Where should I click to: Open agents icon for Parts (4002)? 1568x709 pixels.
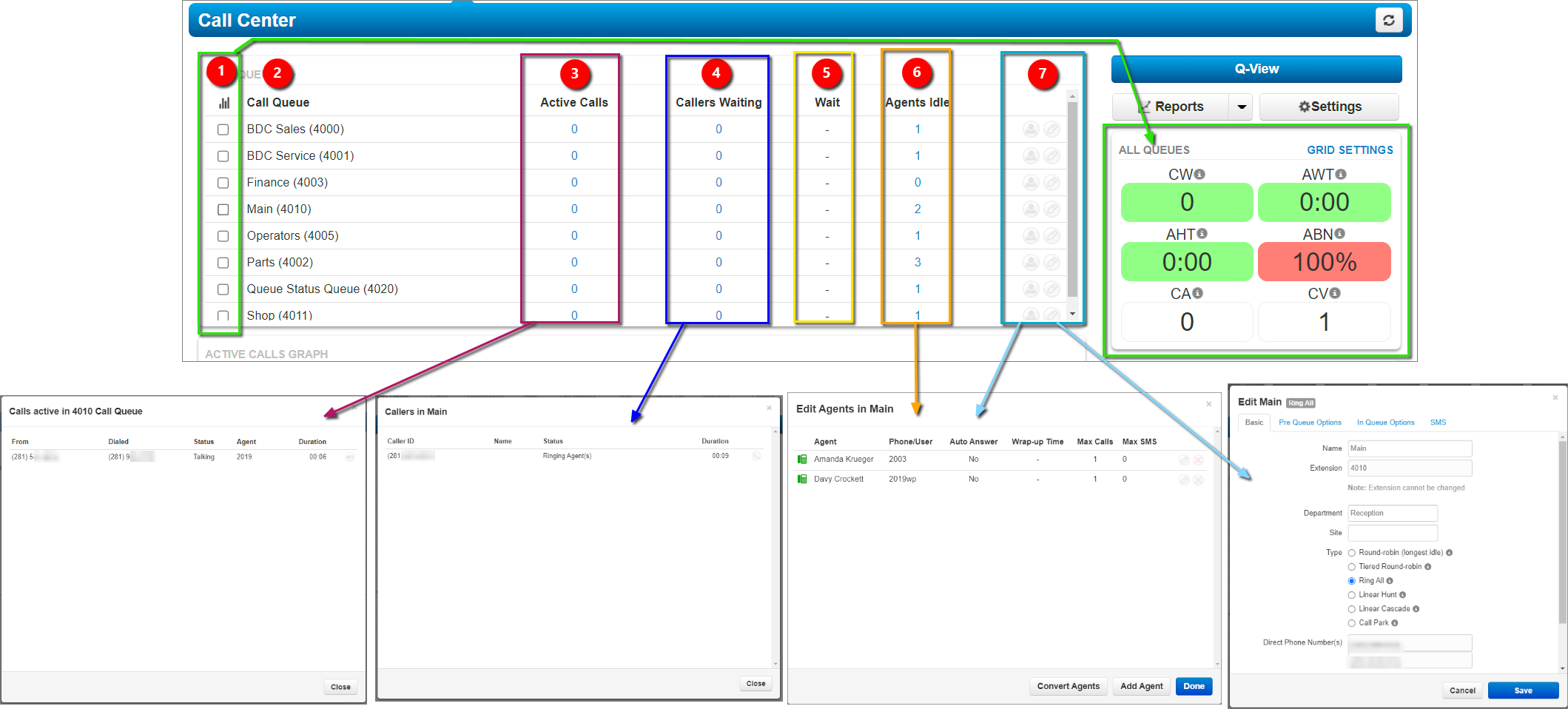point(1031,263)
